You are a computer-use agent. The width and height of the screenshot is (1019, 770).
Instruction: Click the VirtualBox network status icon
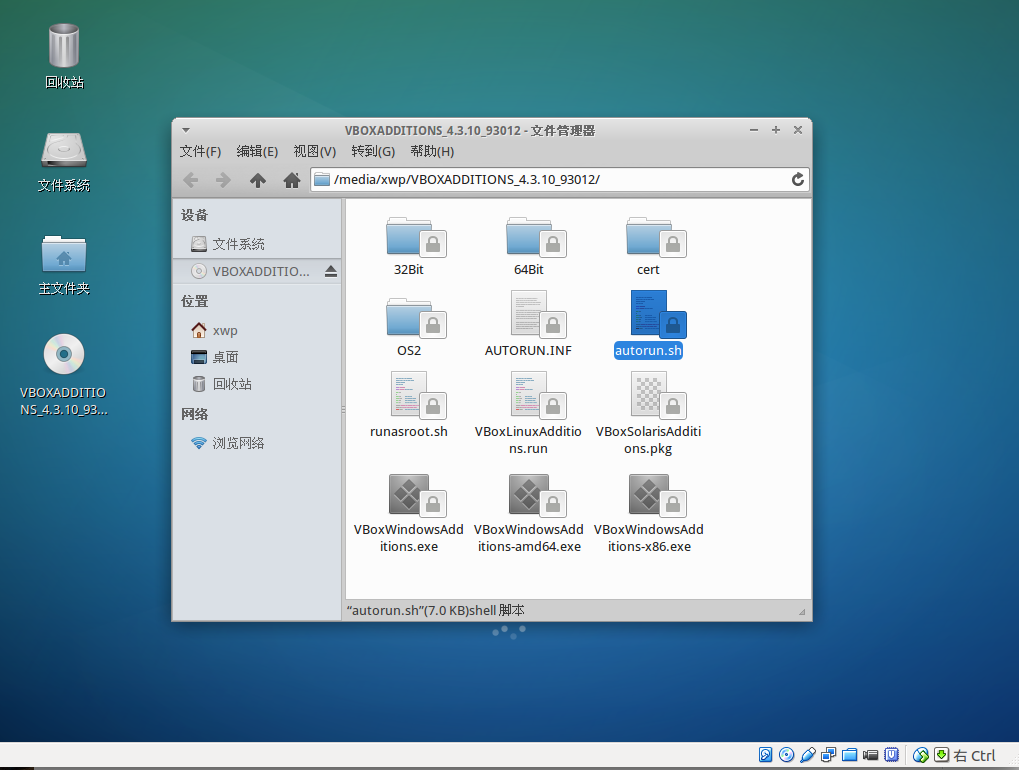click(x=828, y=754)
